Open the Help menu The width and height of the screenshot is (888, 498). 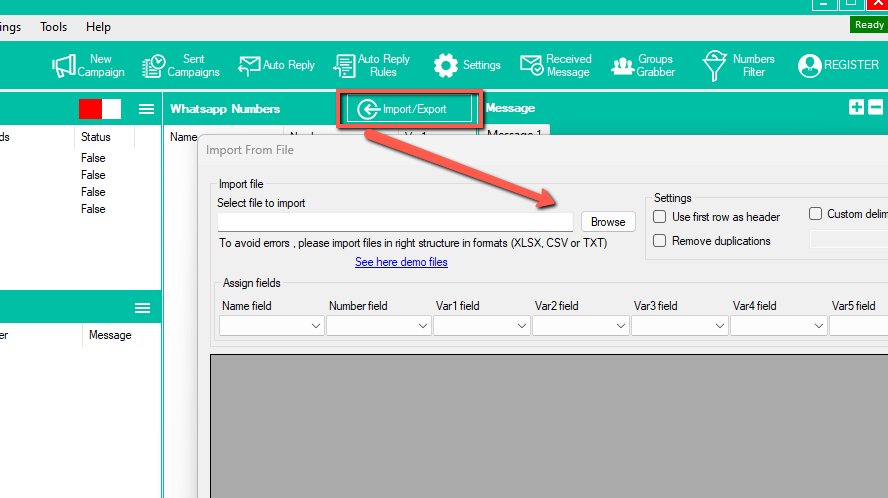[x=99, y=27]
